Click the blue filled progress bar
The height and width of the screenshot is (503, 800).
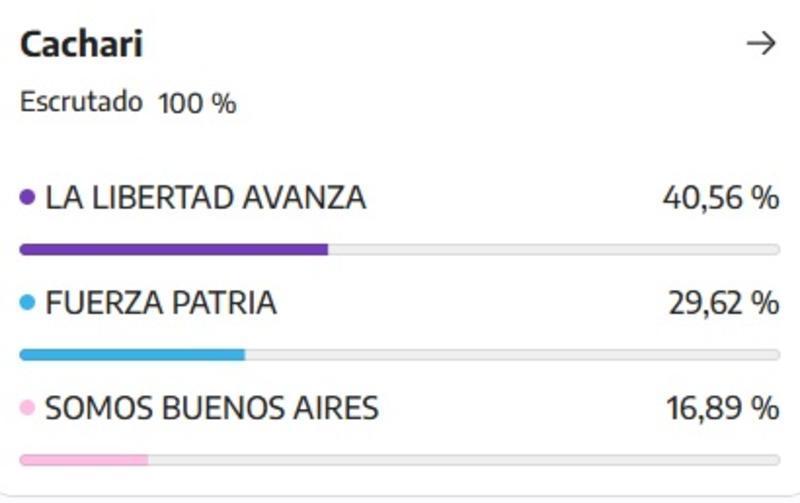tap(132, 355)
